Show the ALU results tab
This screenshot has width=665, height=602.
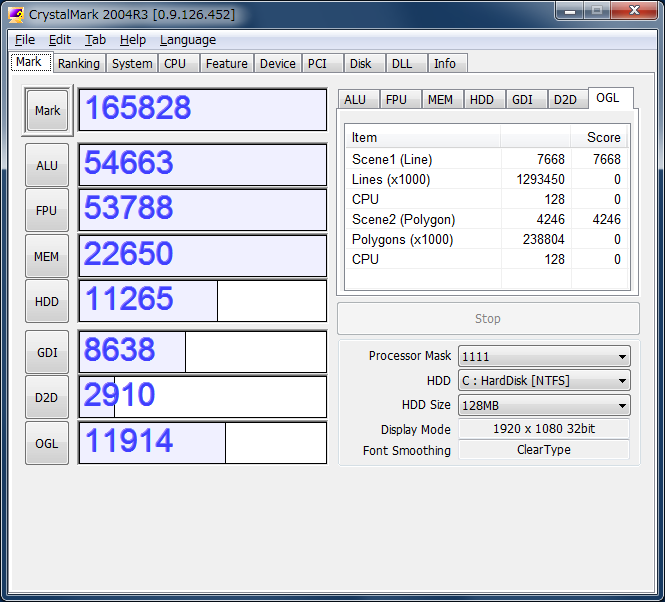355,100
